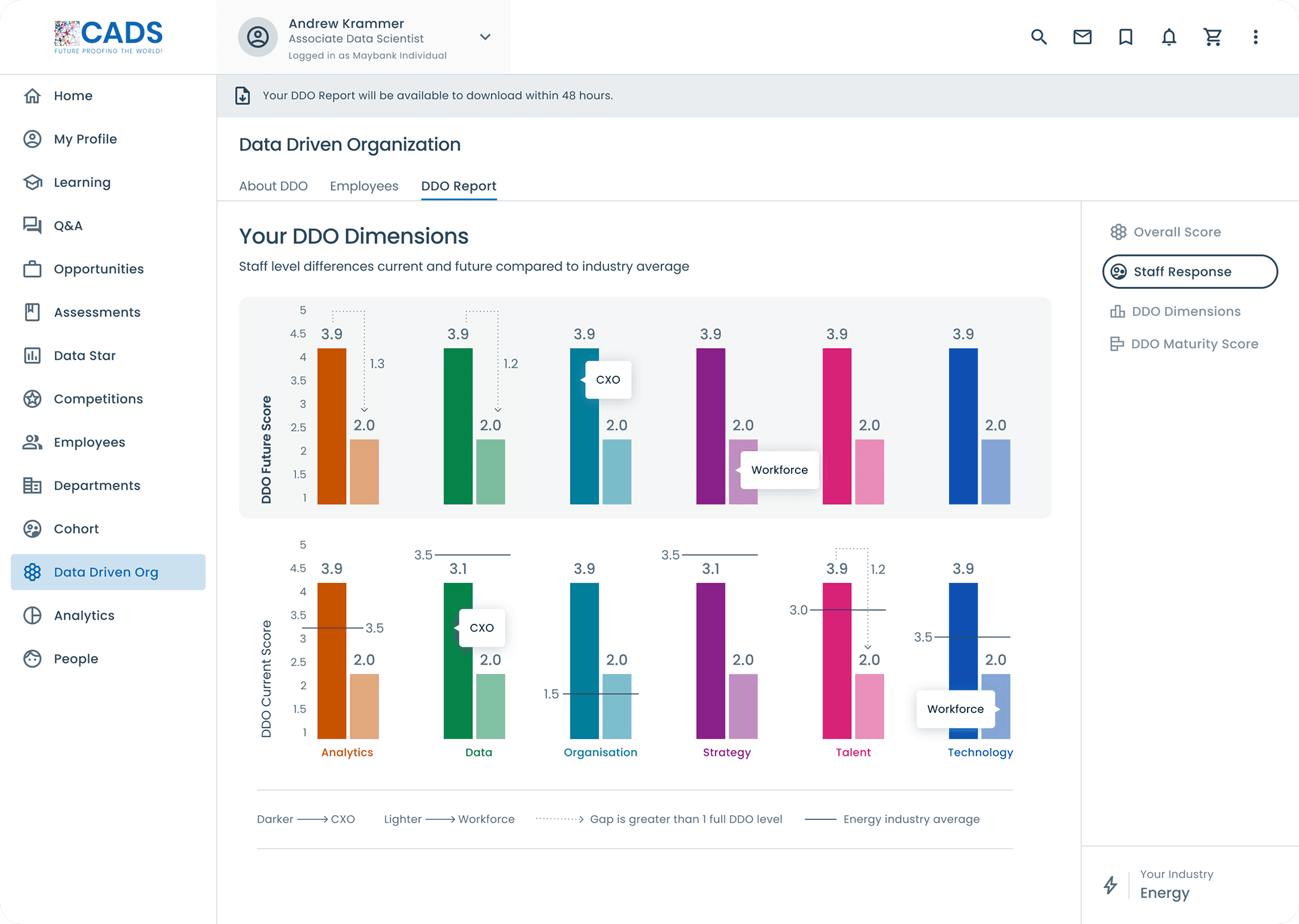Switch to the About DDO tab
Image resolution: width=1299 pixels, height=924 pixels.
pyautogui.click(x=273, y=186)
